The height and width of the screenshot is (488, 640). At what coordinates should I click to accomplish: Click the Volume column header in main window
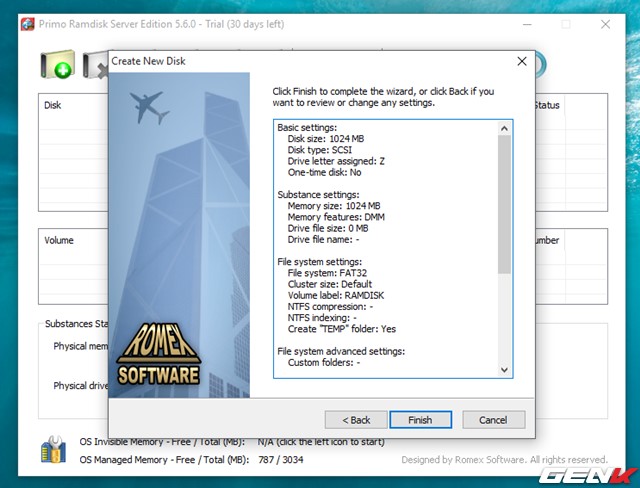[x=59, y=240]
